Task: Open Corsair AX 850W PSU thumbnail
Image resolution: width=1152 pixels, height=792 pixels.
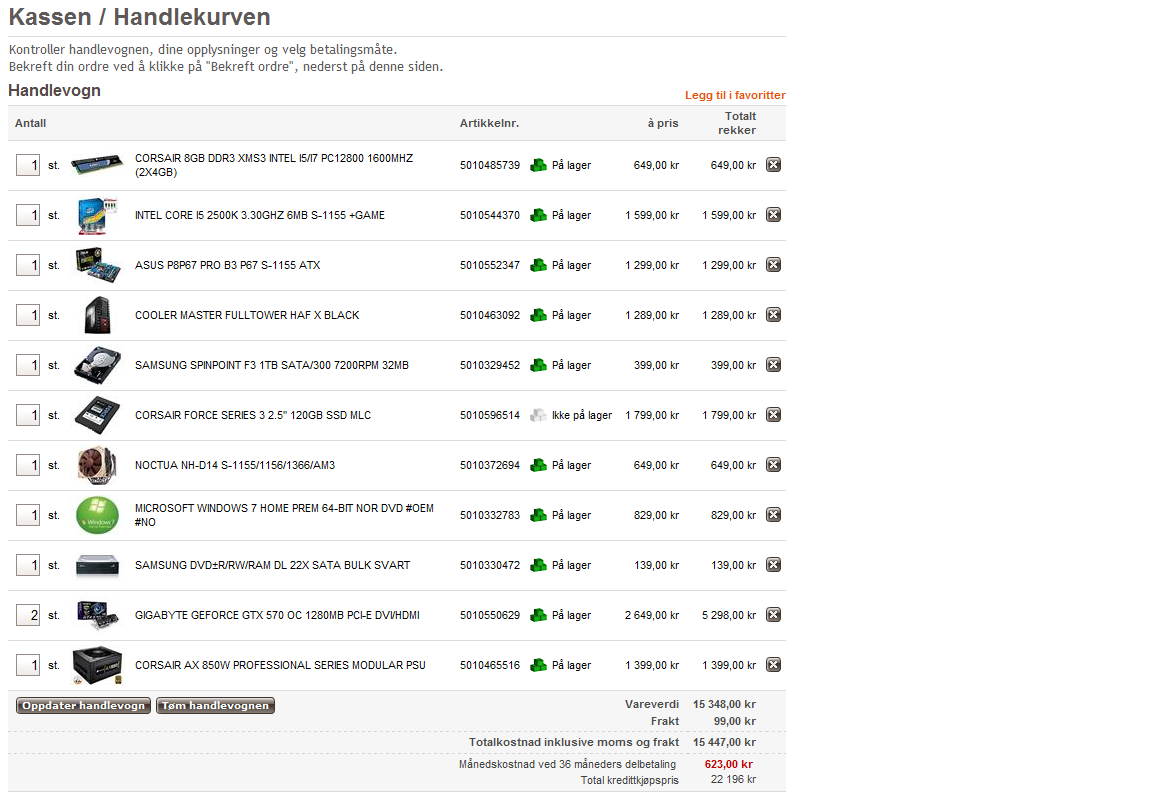Action: pos(97,665)
